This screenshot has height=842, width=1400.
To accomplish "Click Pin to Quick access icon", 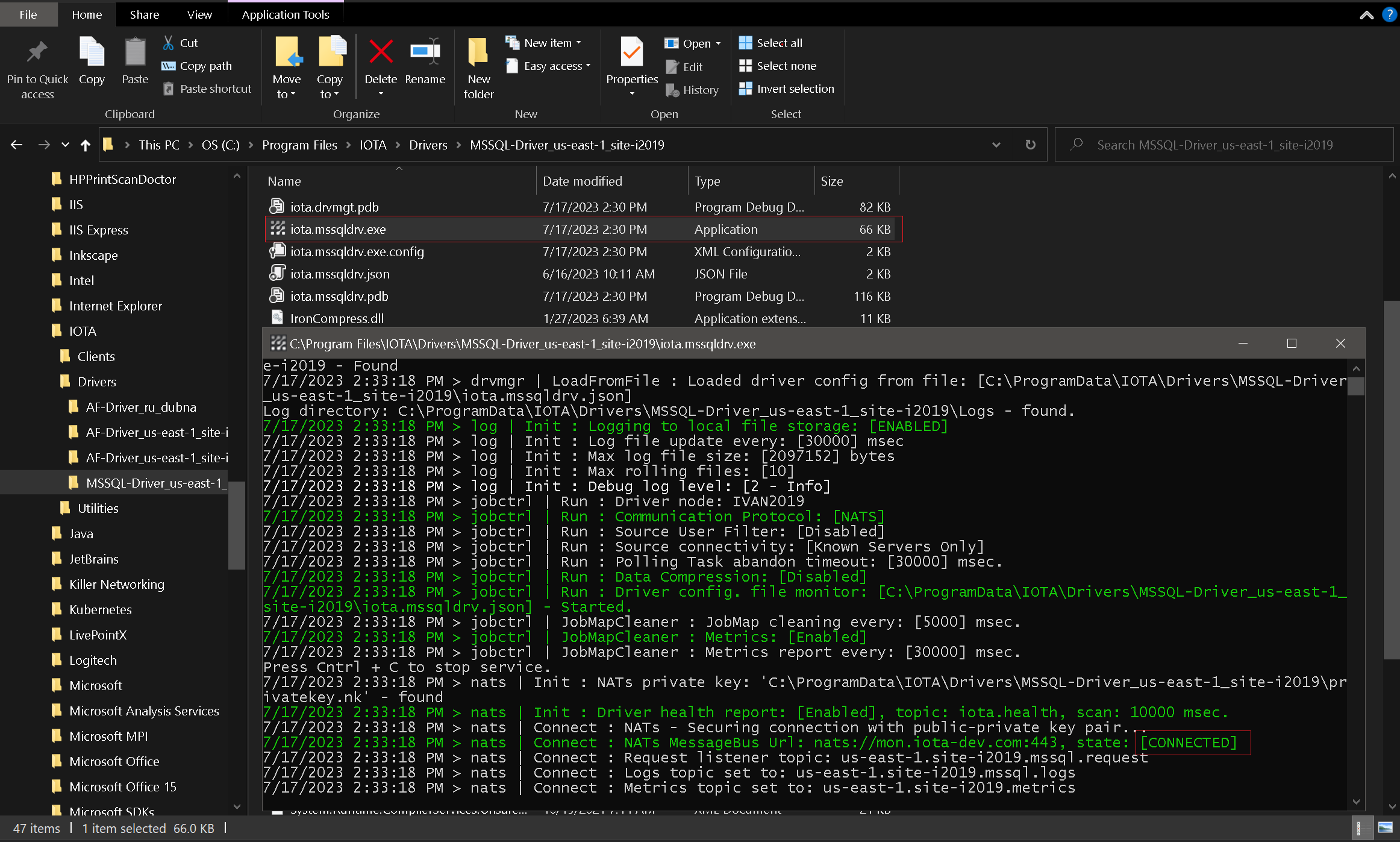I will tap(37, 53).
